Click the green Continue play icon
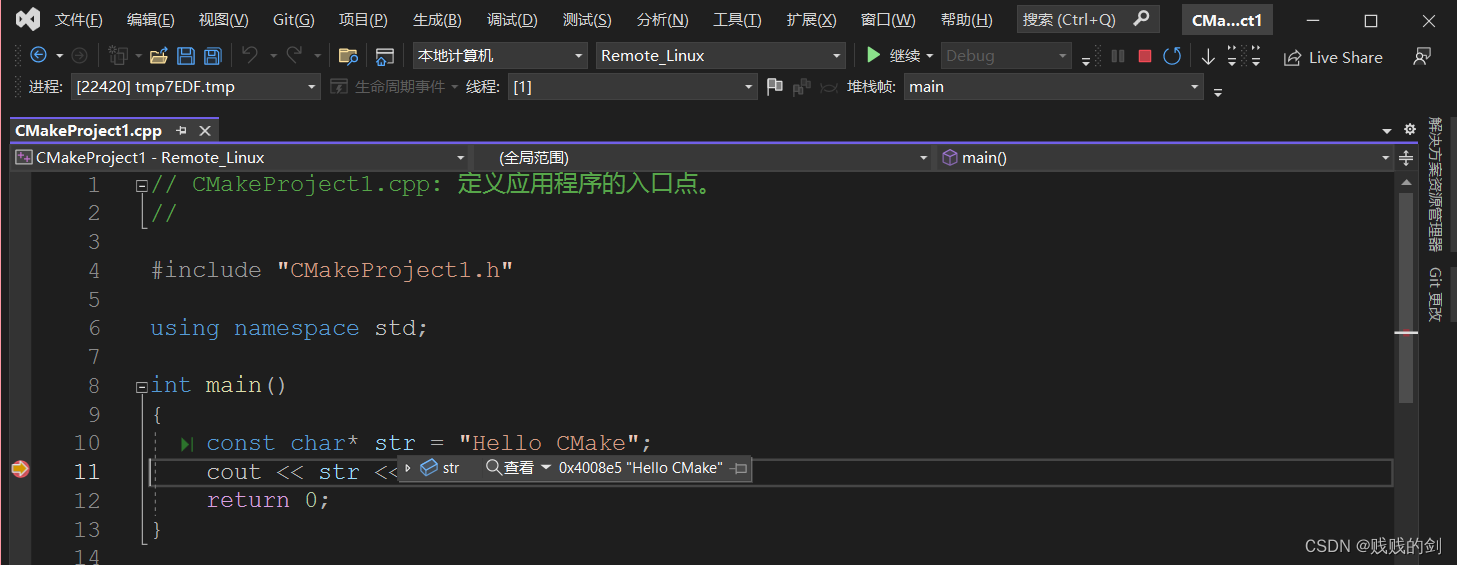Viewport: 1457px width, 565px height. click(x=874, y=55)
